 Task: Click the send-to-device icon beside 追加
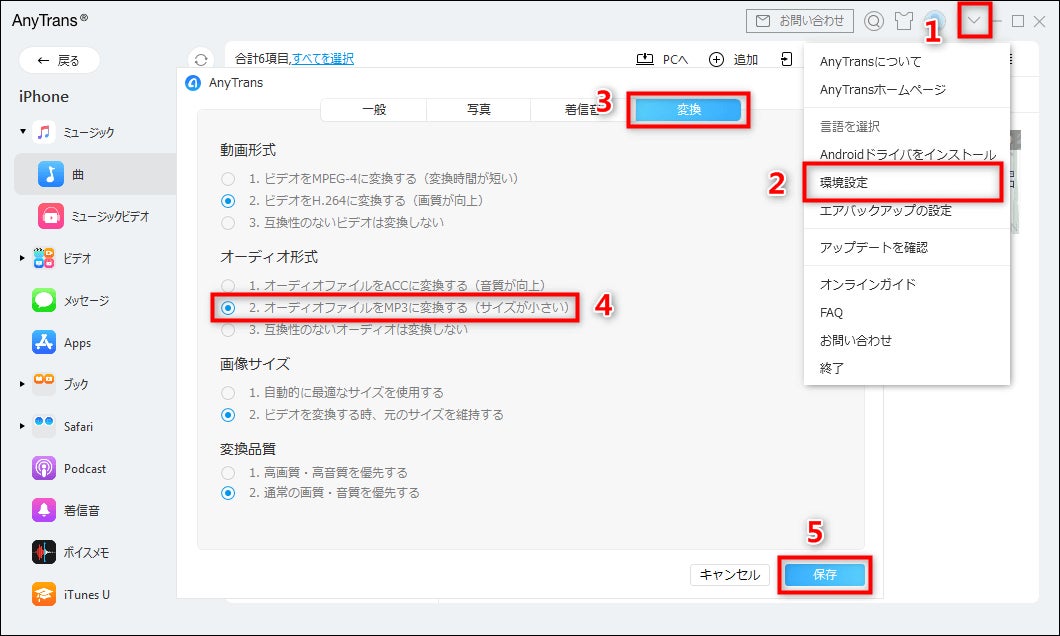[x=786, y=59]
